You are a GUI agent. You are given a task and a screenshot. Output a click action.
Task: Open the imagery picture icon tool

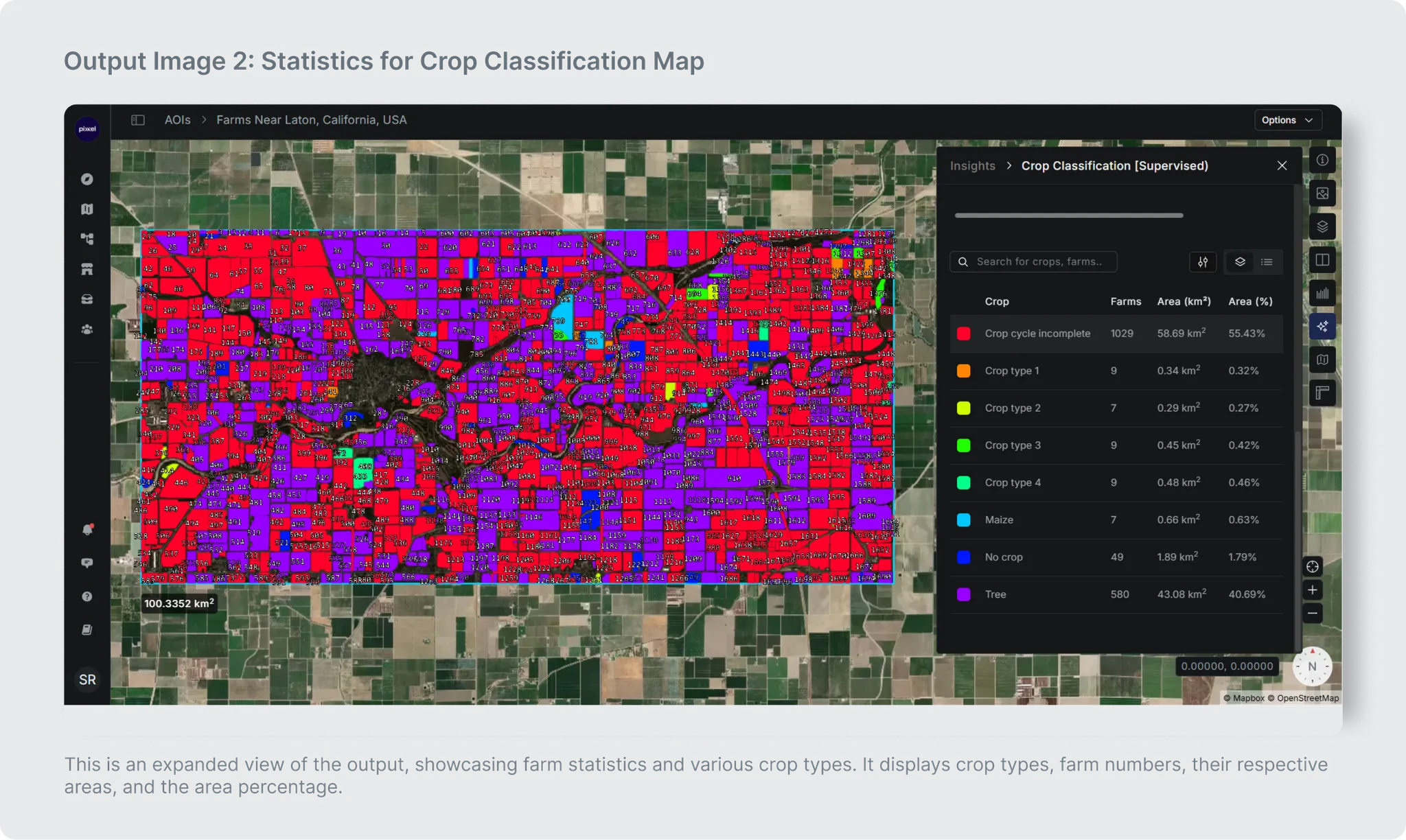point(1322,194)
